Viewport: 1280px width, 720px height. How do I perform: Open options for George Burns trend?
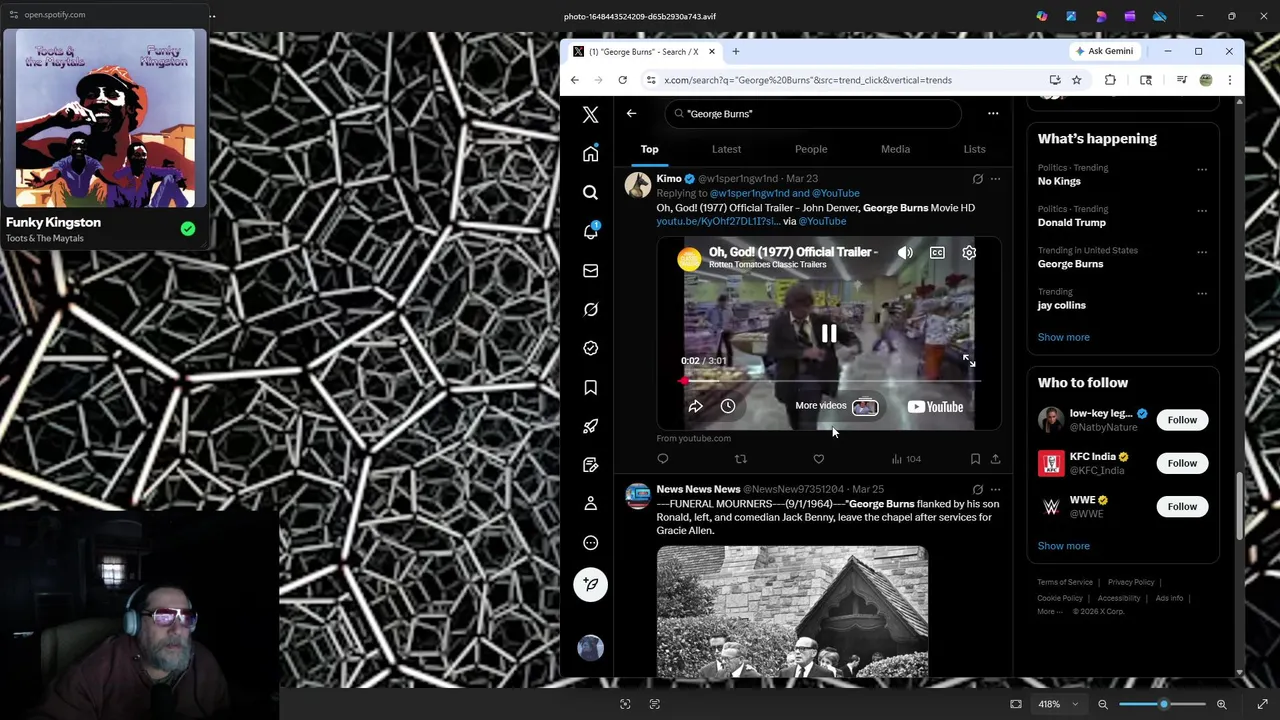click(1202, 253)
